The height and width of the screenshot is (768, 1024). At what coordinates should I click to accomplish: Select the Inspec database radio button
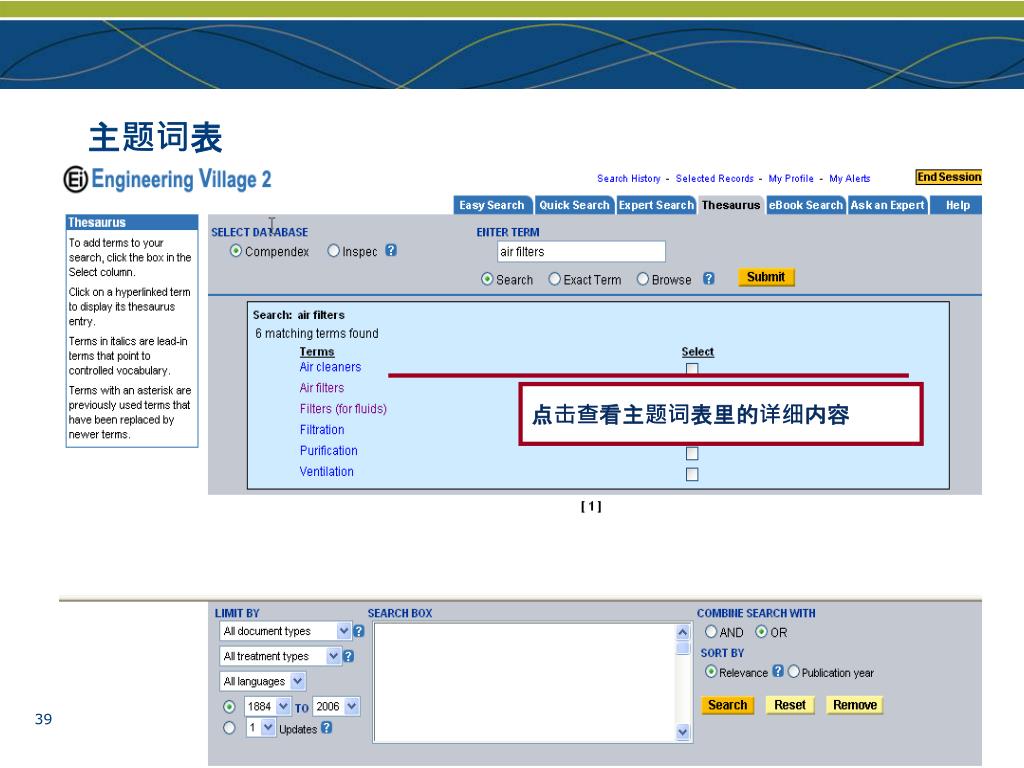pyautogui.click(x=334, y=251)
